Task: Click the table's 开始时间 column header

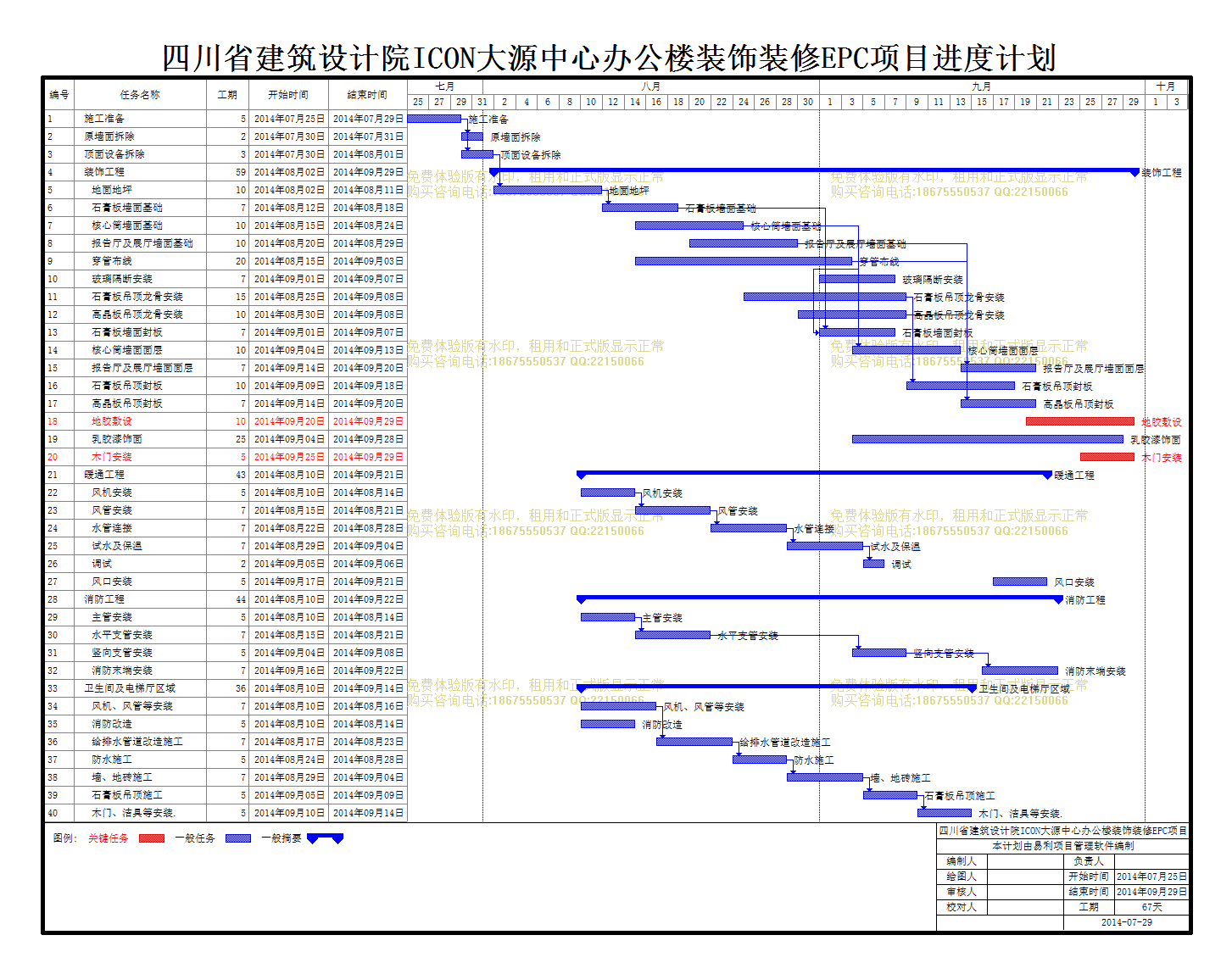Action: point(288,95)
